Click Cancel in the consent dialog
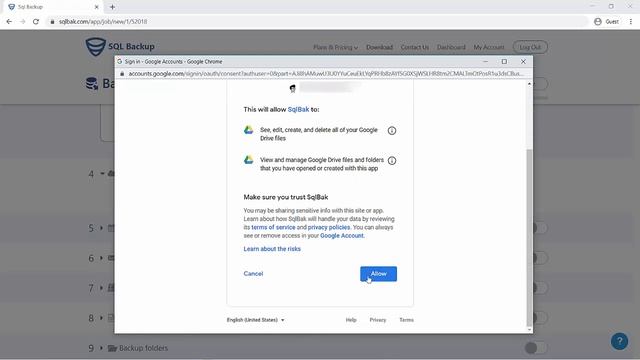The width and height of the screenshot is (640, 360). coord(253,273)
